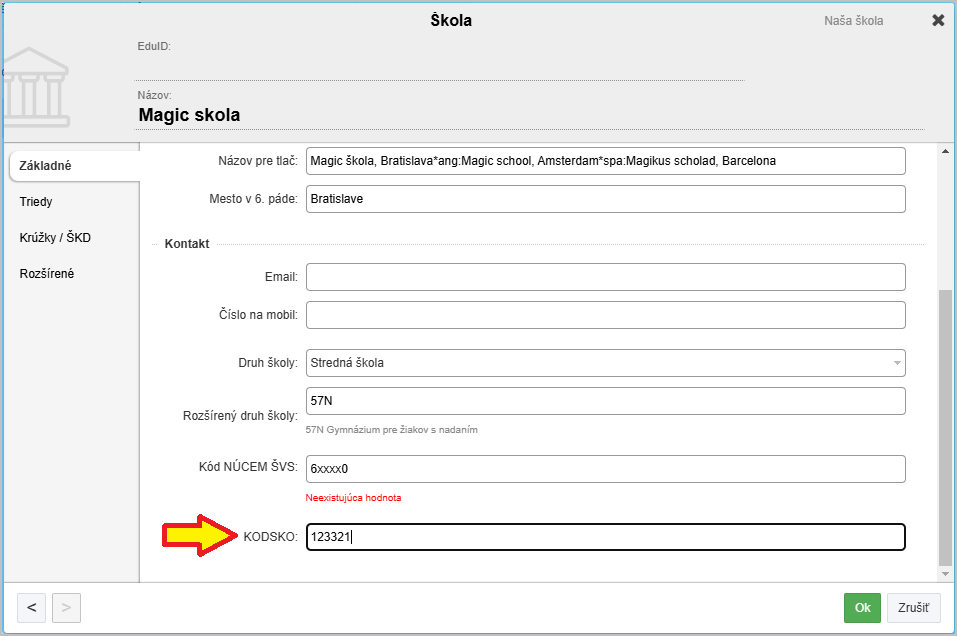The height and width of the screenshot is (636, 957).
Task: Select the Rozšírené tab
Action: pyautogui.click(x=47, y=274)
